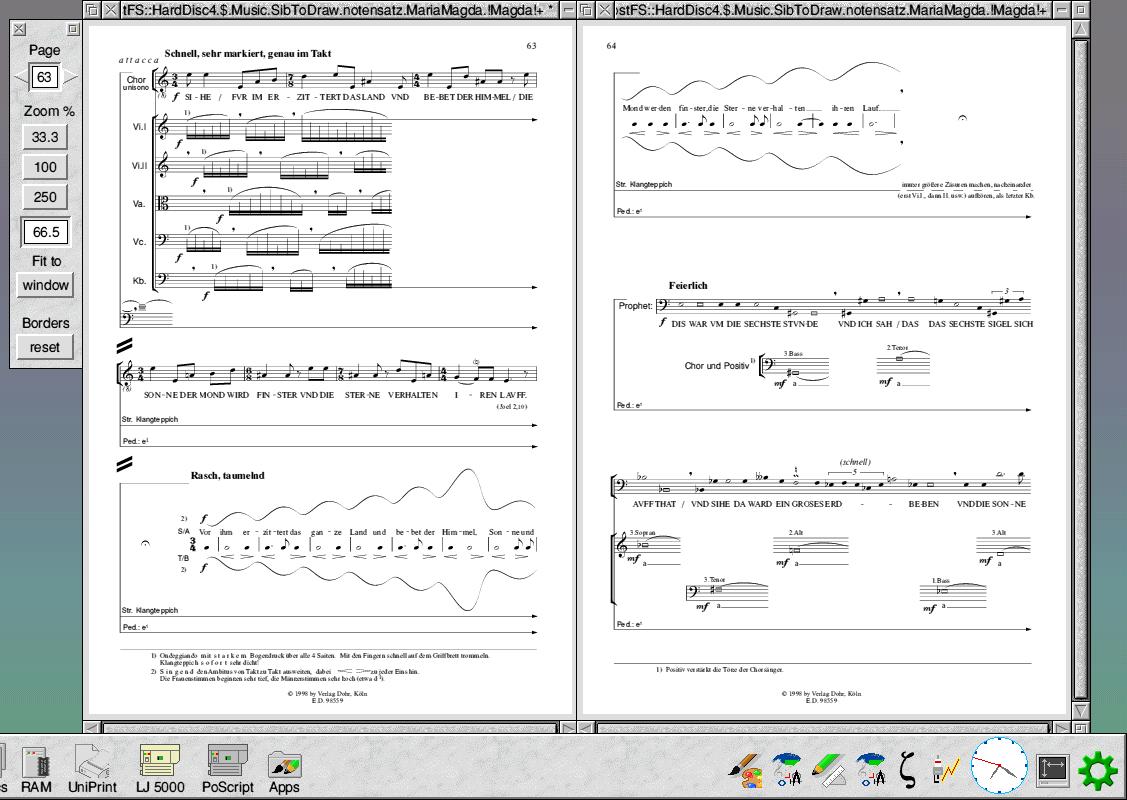Click the heading 'Schnell, sehr markiert, genau im Takt'
The image size is (1127, 800).
click(x=248, y=53)
